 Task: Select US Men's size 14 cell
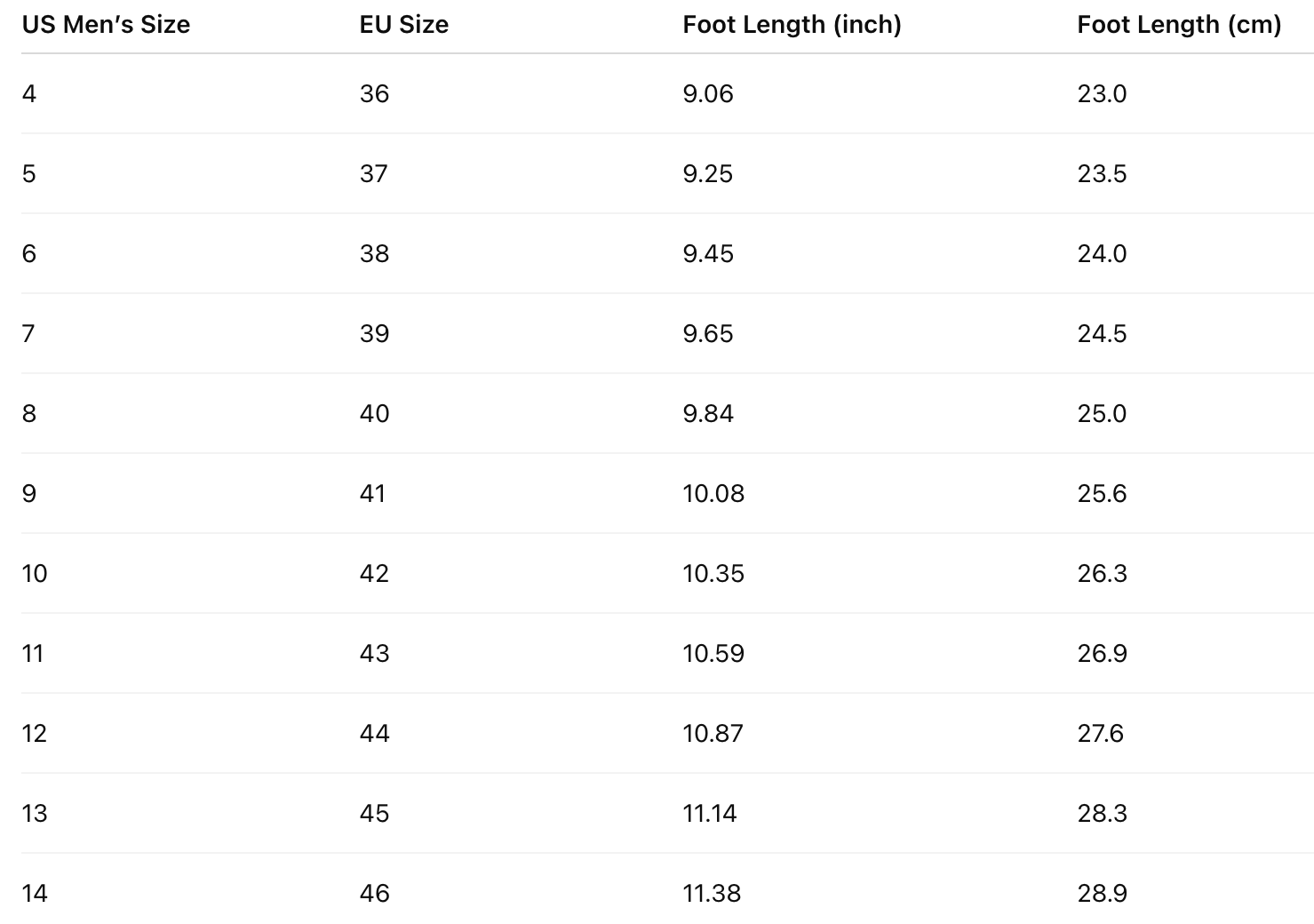click(x=35, y=894)
